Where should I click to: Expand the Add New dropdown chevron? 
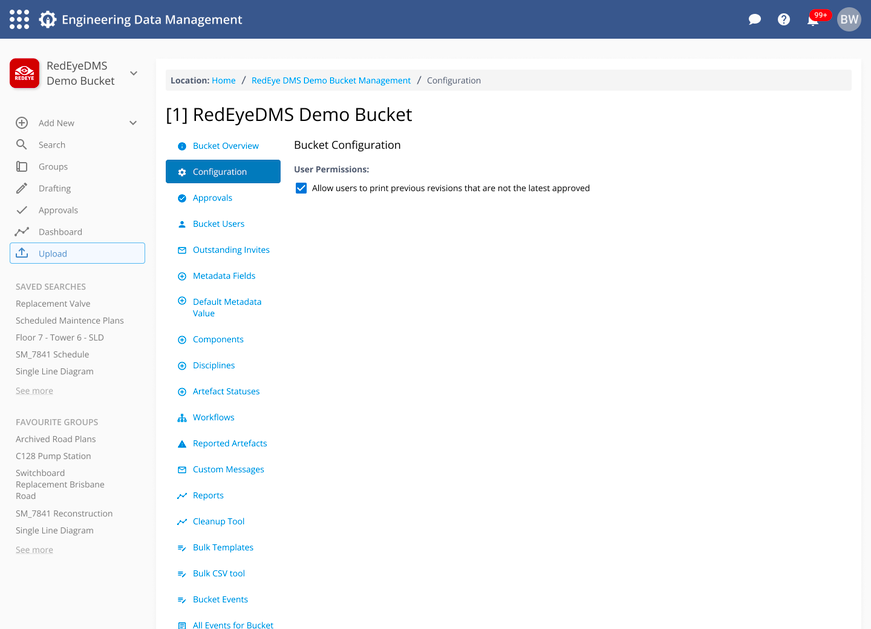[133, 123]
